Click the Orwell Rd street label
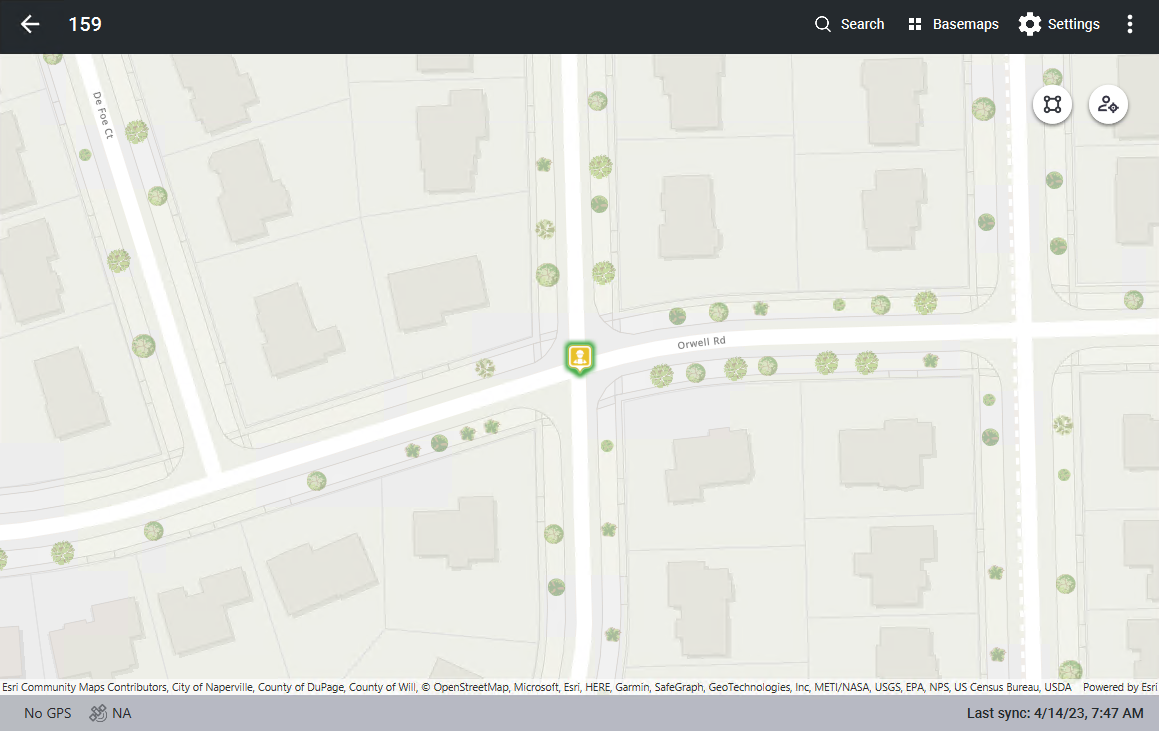 [x=701, y=343]
